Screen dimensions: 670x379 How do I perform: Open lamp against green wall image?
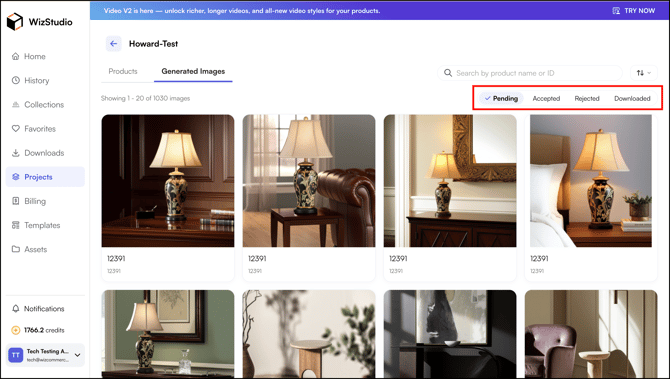tap(168, 334)
